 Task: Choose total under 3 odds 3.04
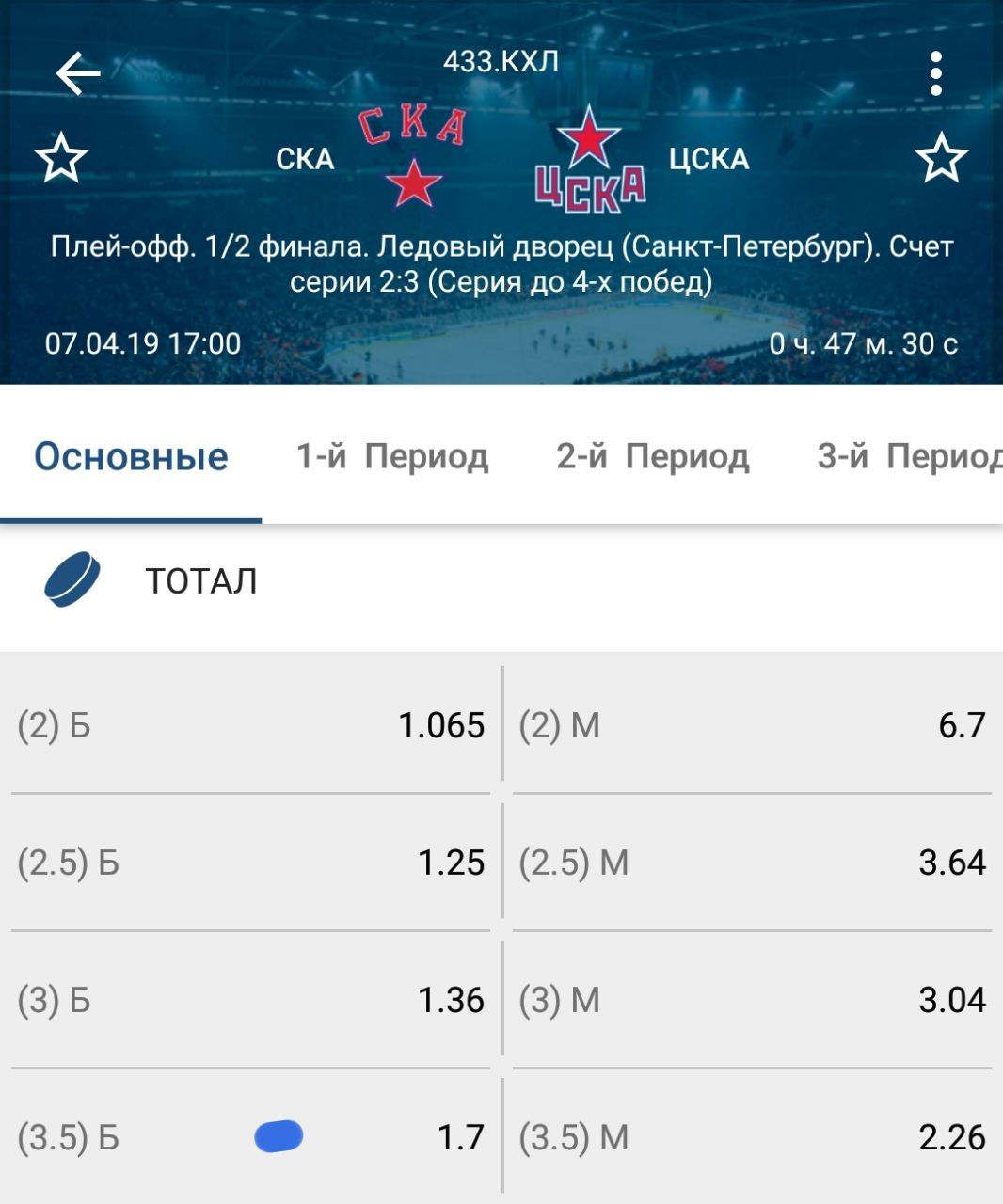coord(752,1000)
